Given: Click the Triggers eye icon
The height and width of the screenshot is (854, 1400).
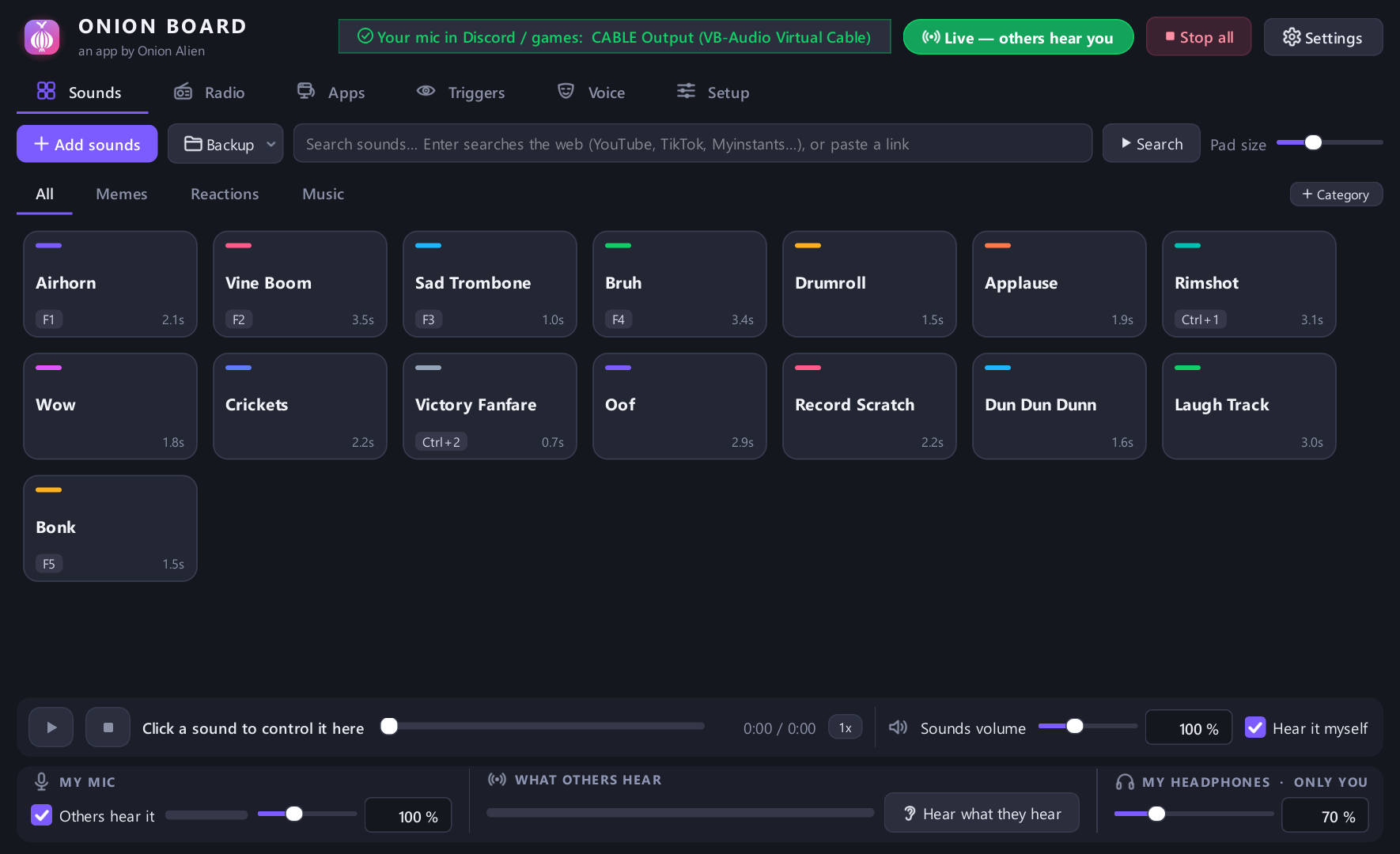Looking at the screenshot, I should (x=426, y=91).
